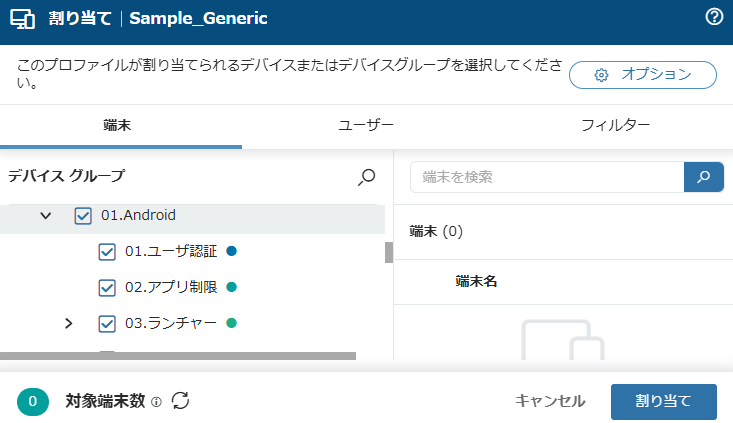Uncheck the 01.Android checkbox

click(83, 215)
